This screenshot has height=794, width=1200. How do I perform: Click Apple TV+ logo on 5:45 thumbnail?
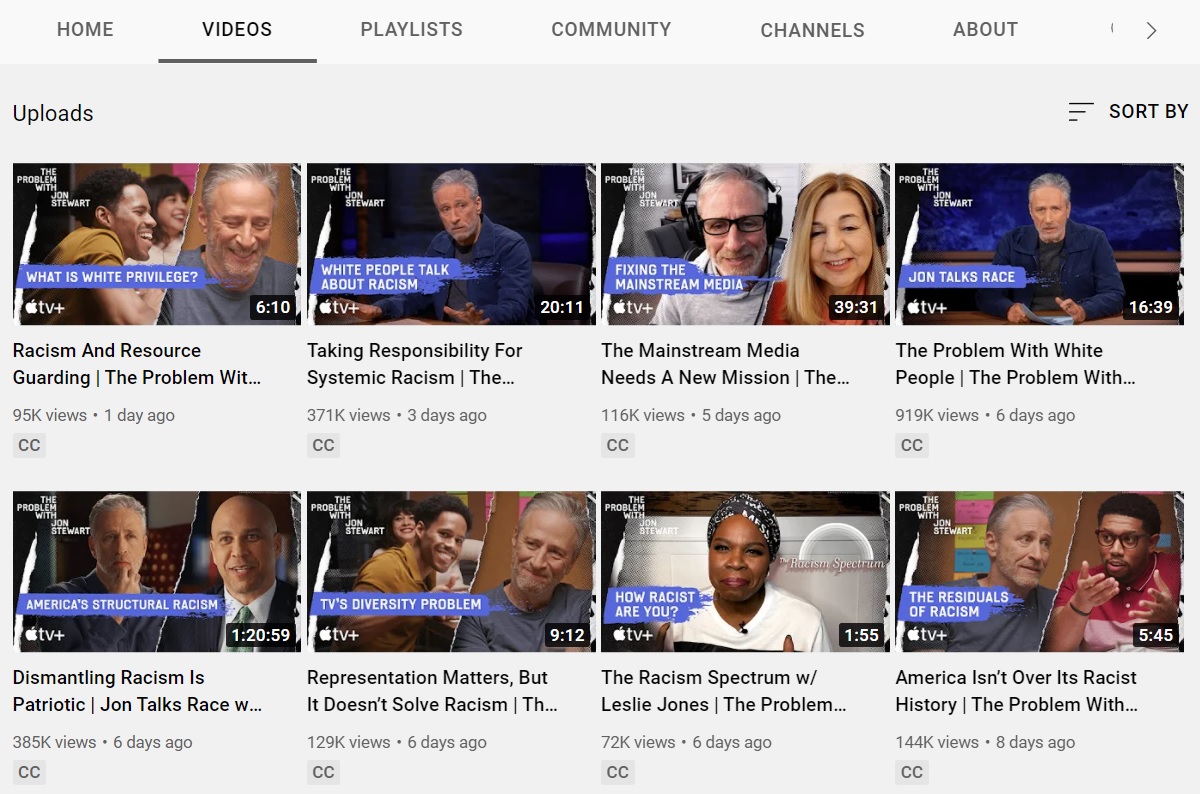926,635
